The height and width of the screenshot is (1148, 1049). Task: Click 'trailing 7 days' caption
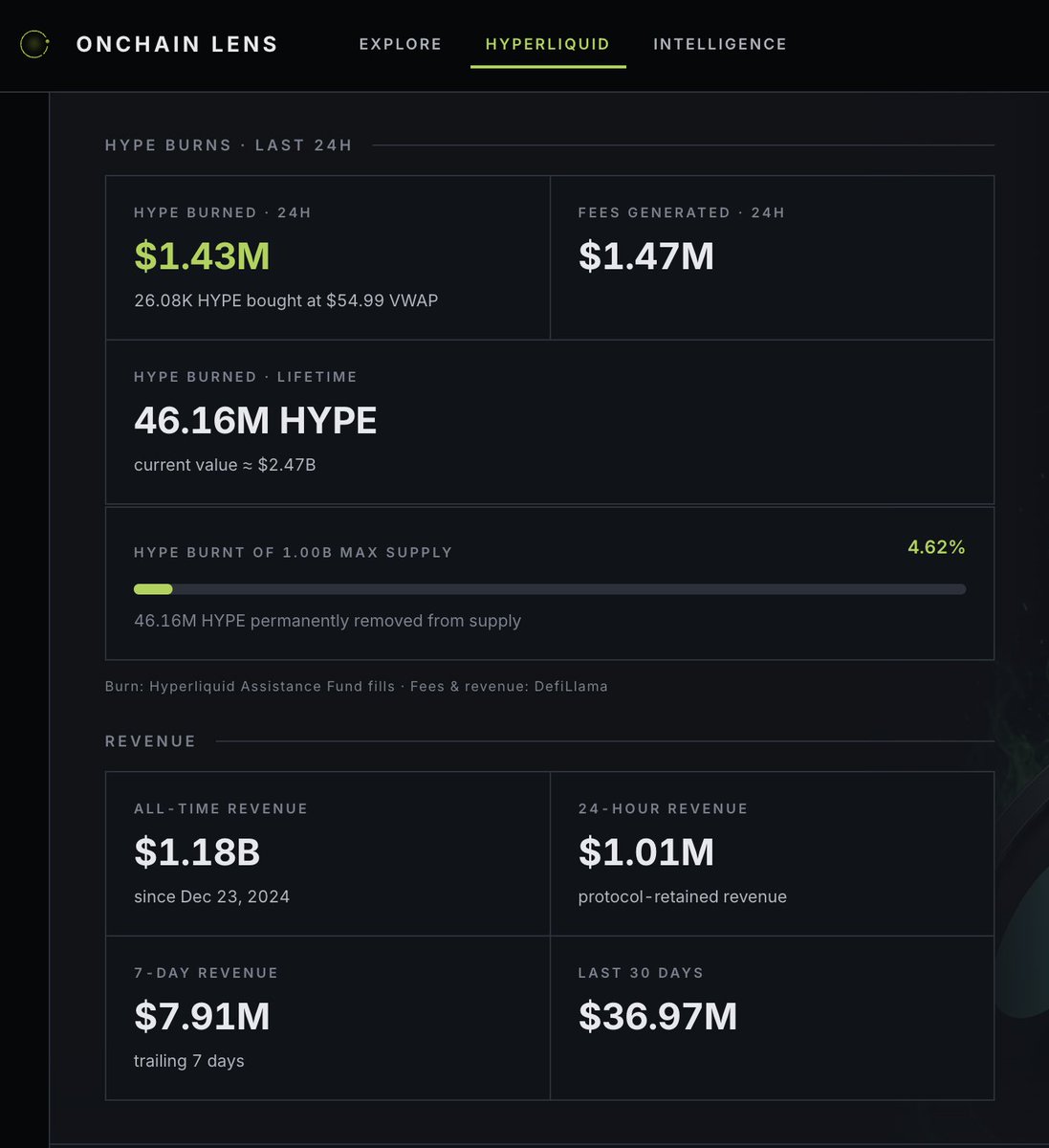coord(189,1061)
